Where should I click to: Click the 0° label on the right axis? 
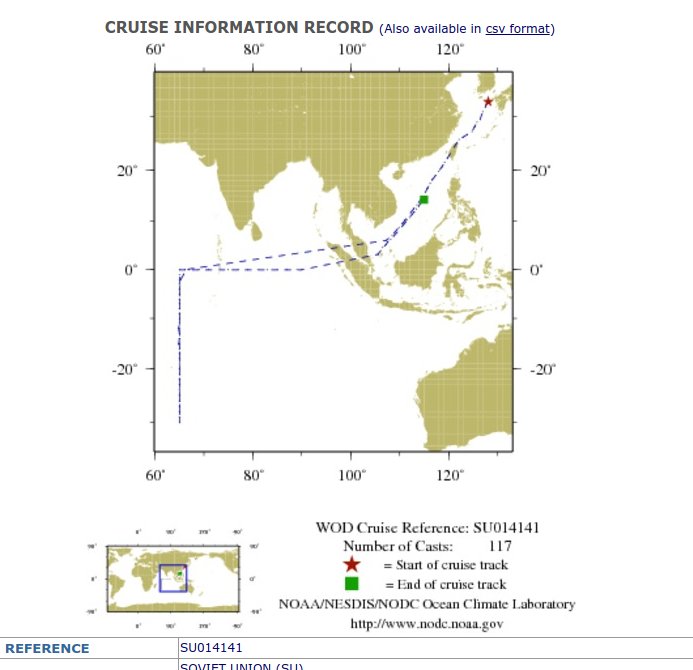(x=536, y=270)
